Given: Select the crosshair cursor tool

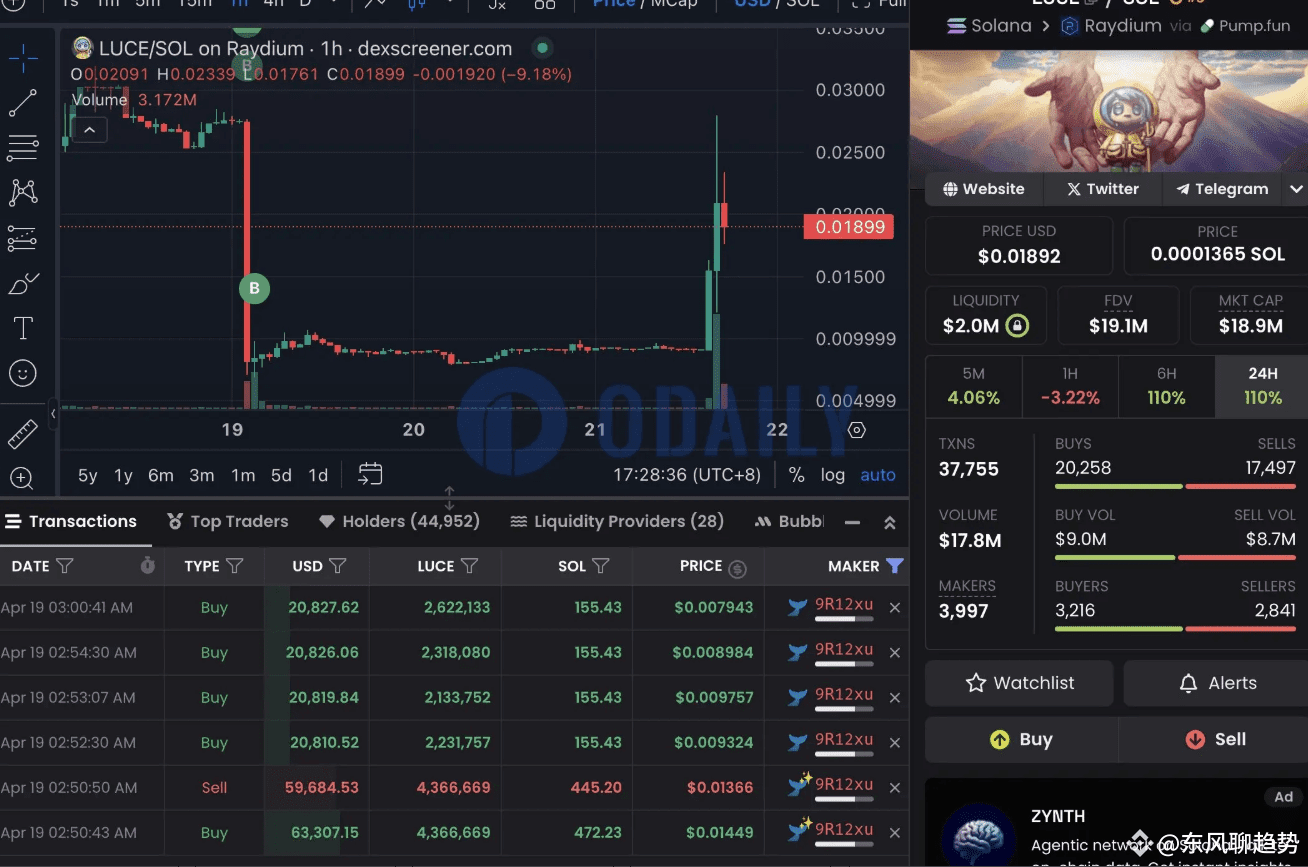Looking at the screenshot, I should [x=24, y=58].
